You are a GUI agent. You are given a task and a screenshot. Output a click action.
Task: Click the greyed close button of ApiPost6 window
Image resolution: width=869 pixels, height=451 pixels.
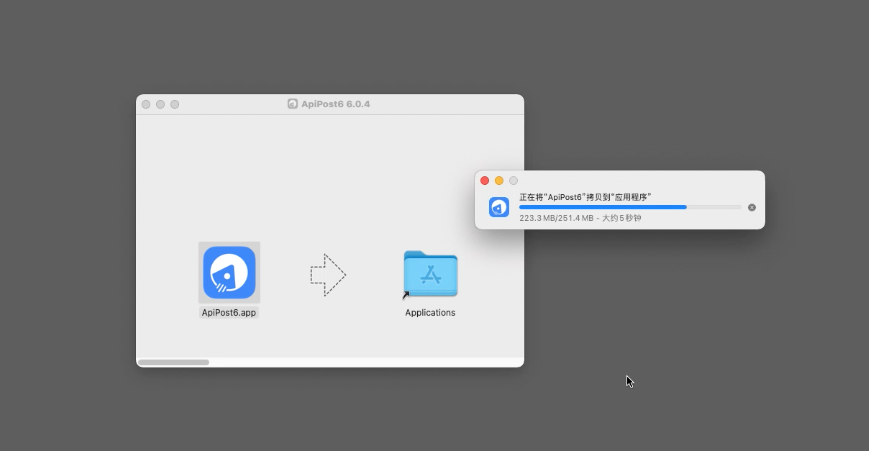point(146,104)
